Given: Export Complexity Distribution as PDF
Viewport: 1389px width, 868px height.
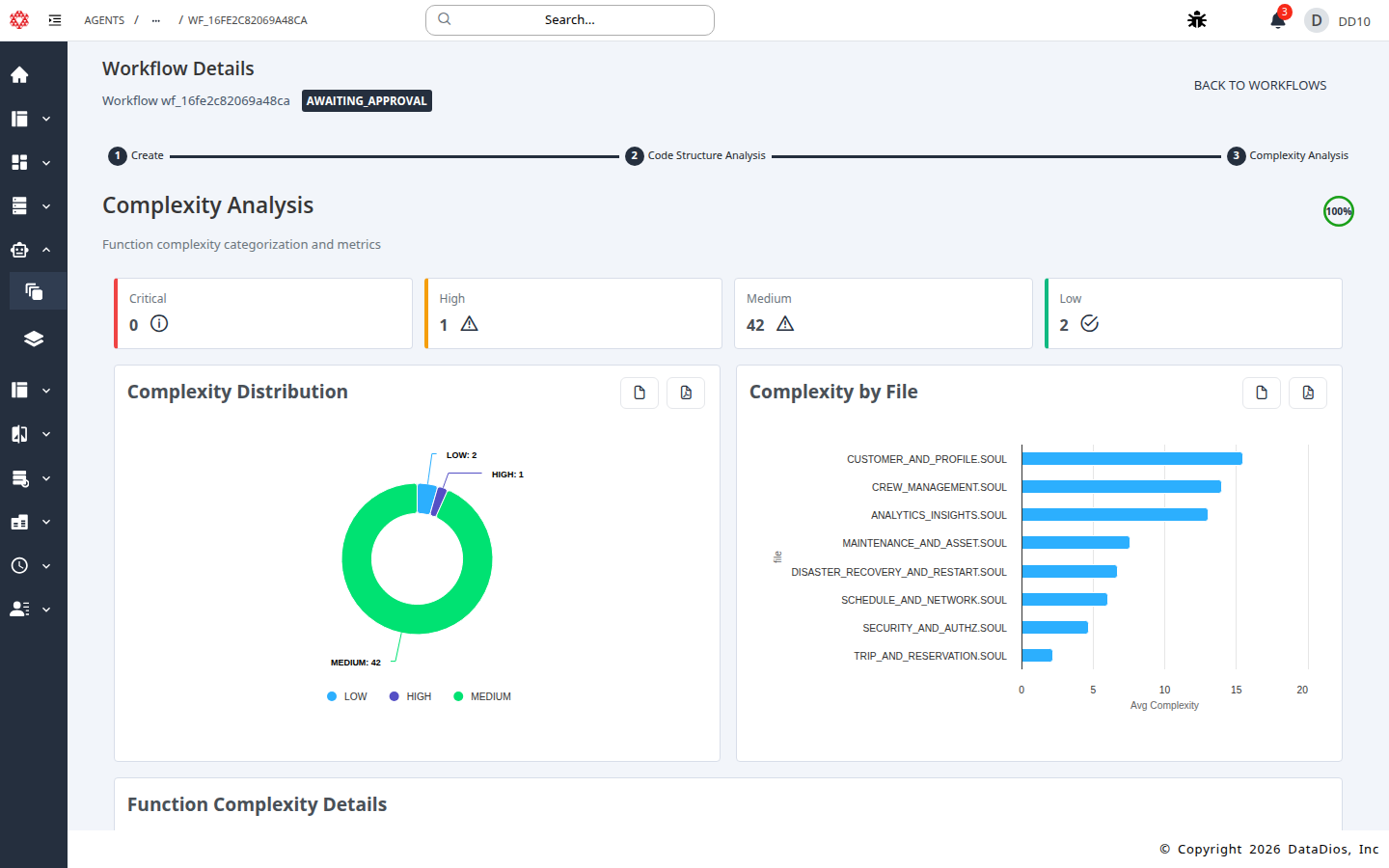Looking at the screenshot, I should pyautogui.click(x=685, y=393).
